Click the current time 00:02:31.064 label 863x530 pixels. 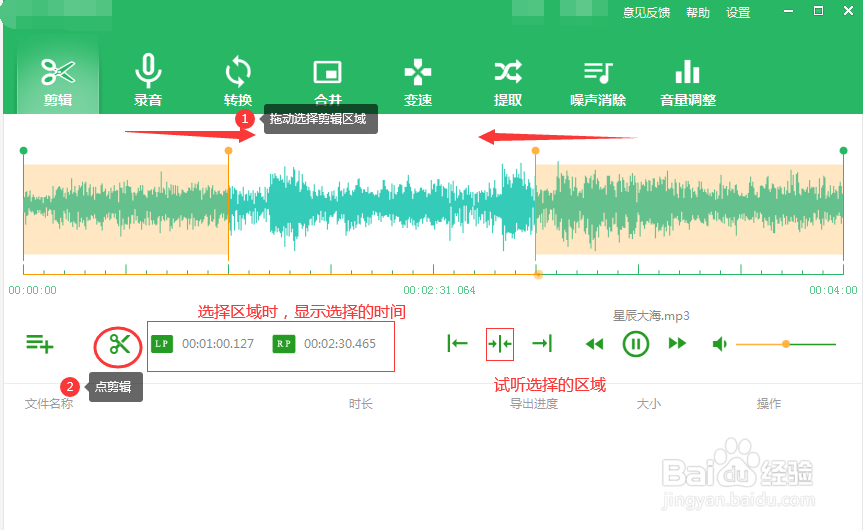pyautogui.click(x=439, y=290)
